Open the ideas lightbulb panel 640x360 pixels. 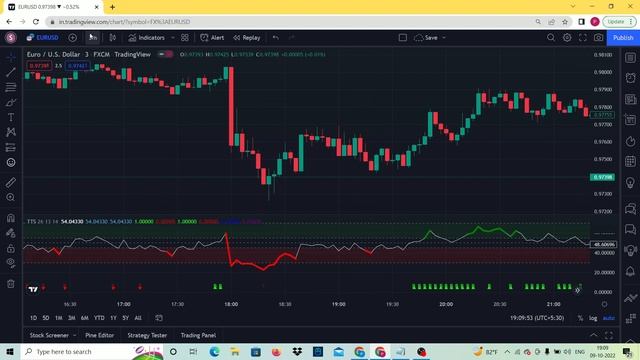pyautogui.click(x=631, y=182)
